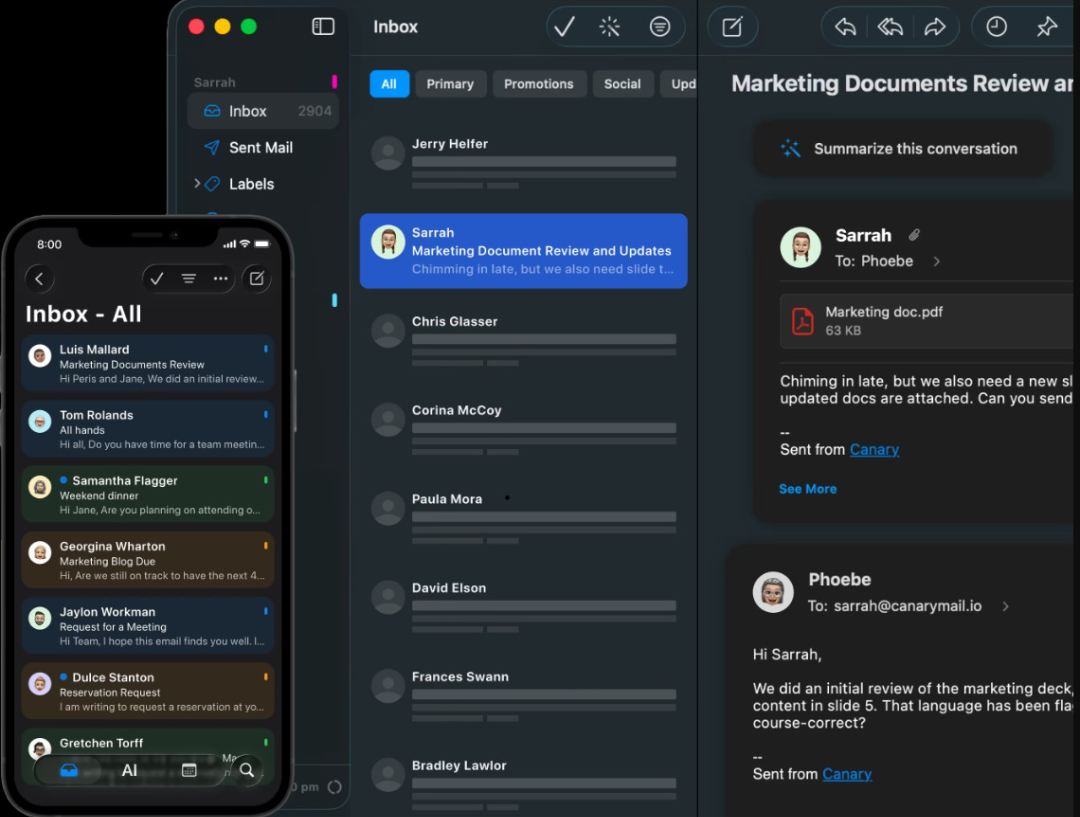1080x817 pixels.
Task: Tap the AI assistant button on the phone
Action: [128, 770]
